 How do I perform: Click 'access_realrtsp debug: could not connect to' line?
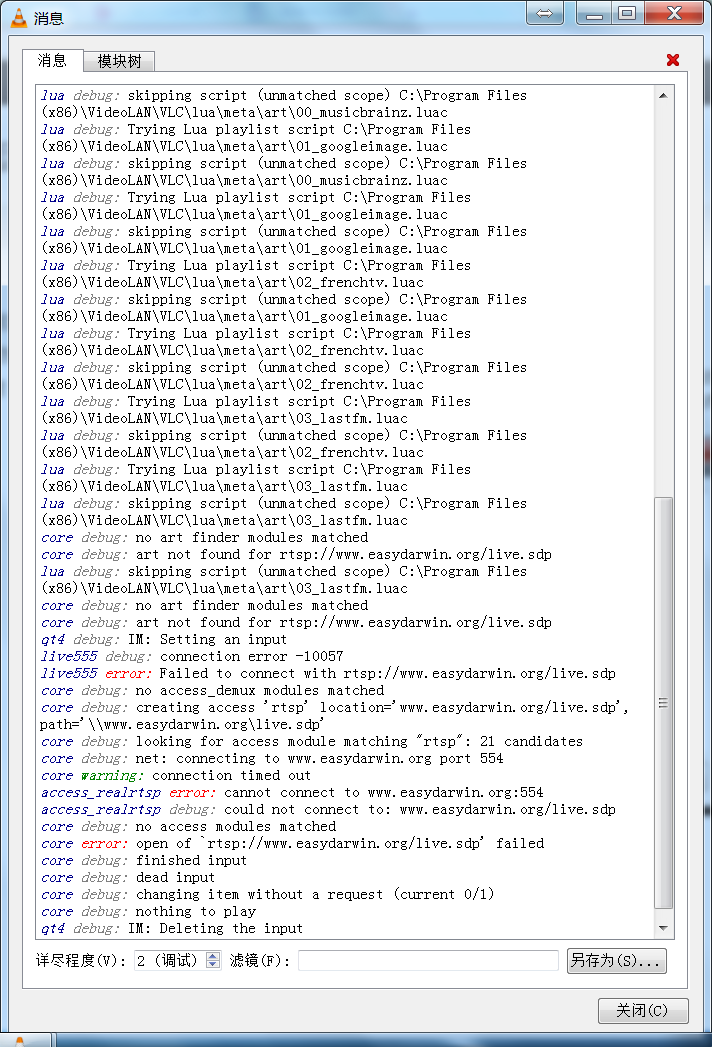click(x=328, y=810)
